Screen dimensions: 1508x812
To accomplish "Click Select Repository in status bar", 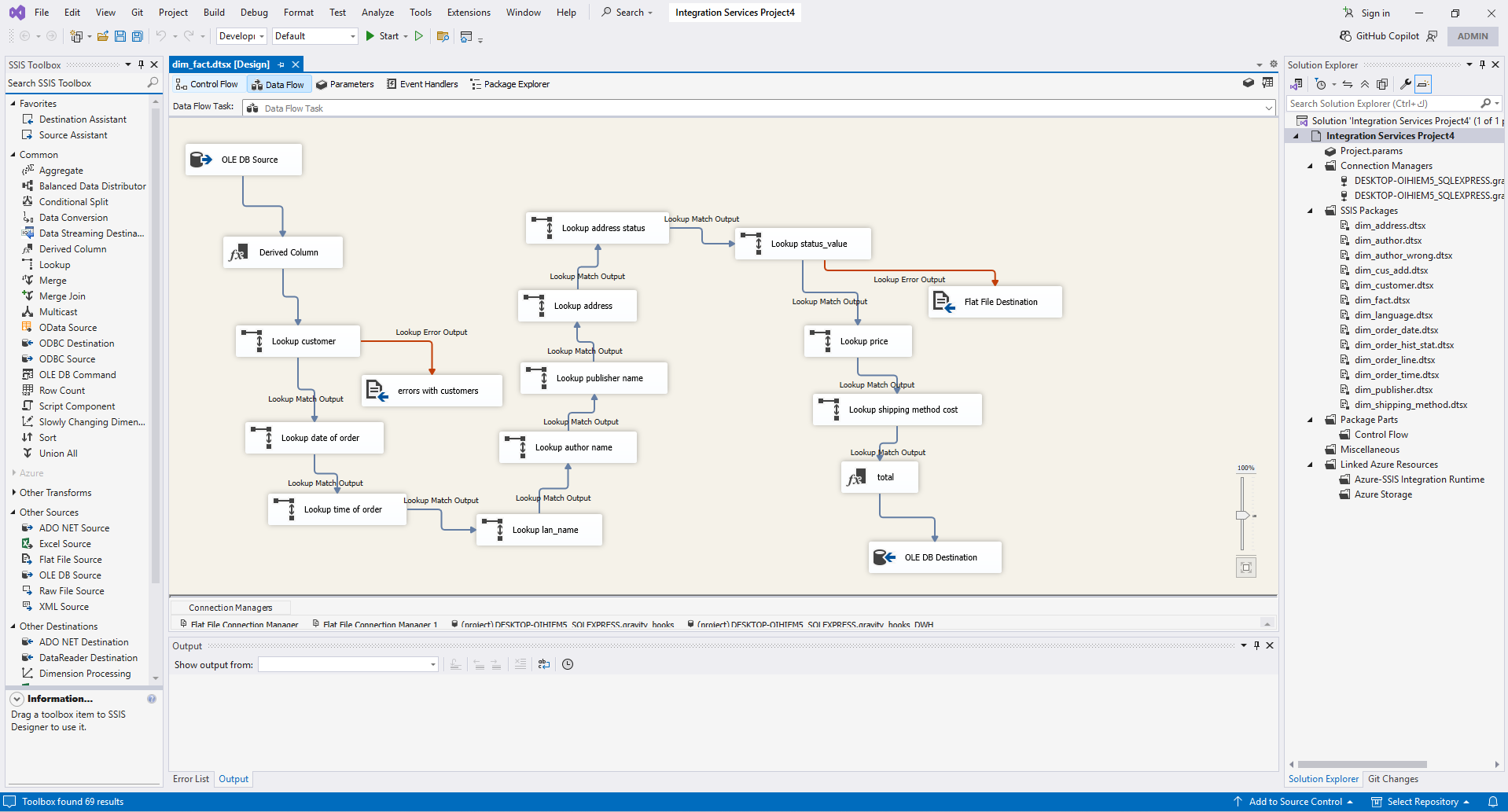I will [x=1421, y=802].
